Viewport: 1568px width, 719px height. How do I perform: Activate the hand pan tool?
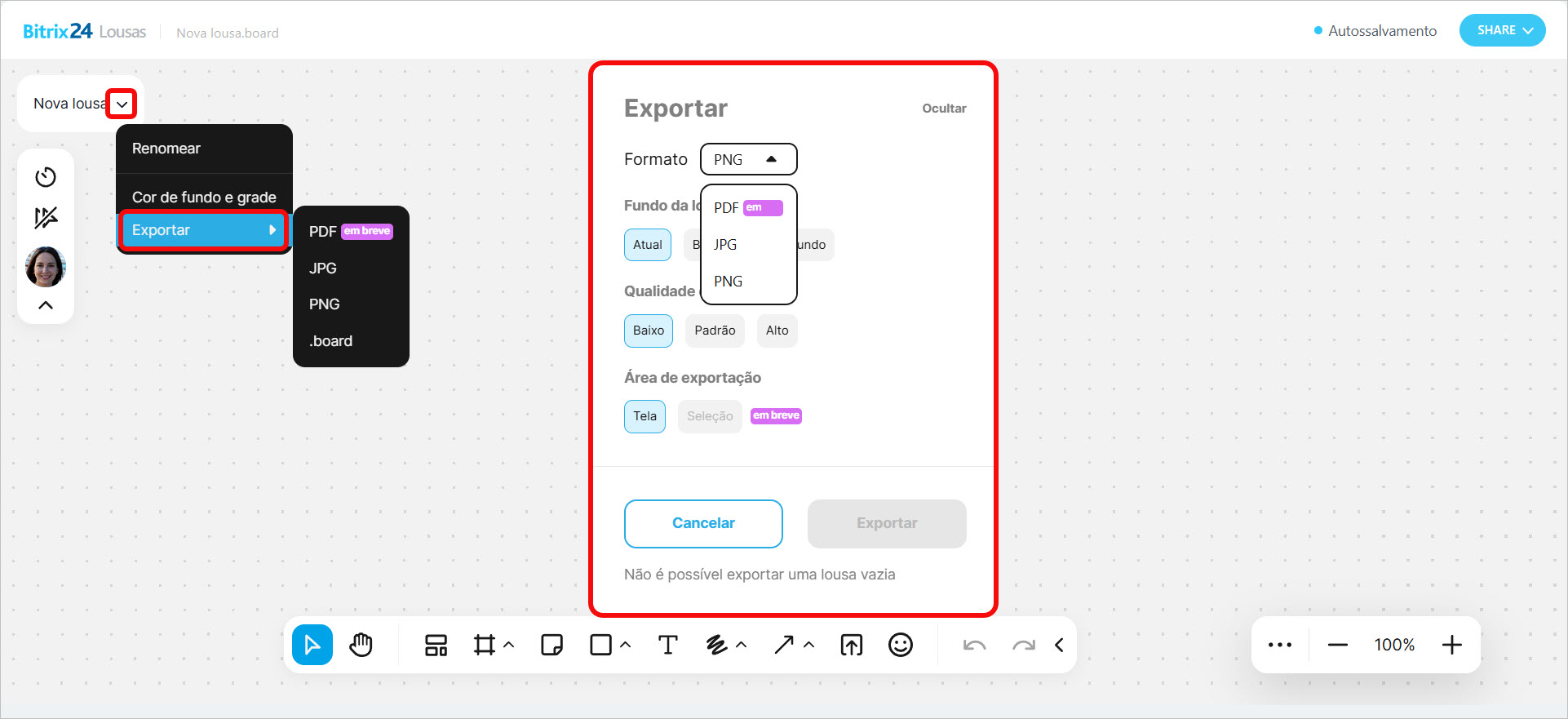[x=361, y=645]
